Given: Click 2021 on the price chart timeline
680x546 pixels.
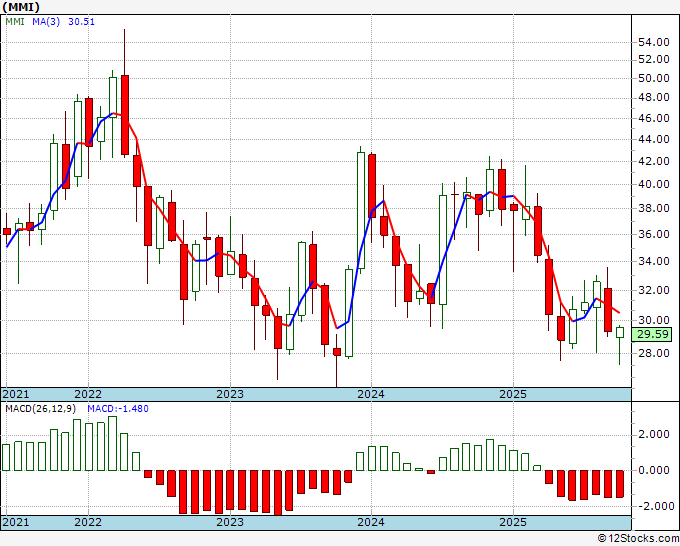Looking at the screenshot, I should (16, 394).
